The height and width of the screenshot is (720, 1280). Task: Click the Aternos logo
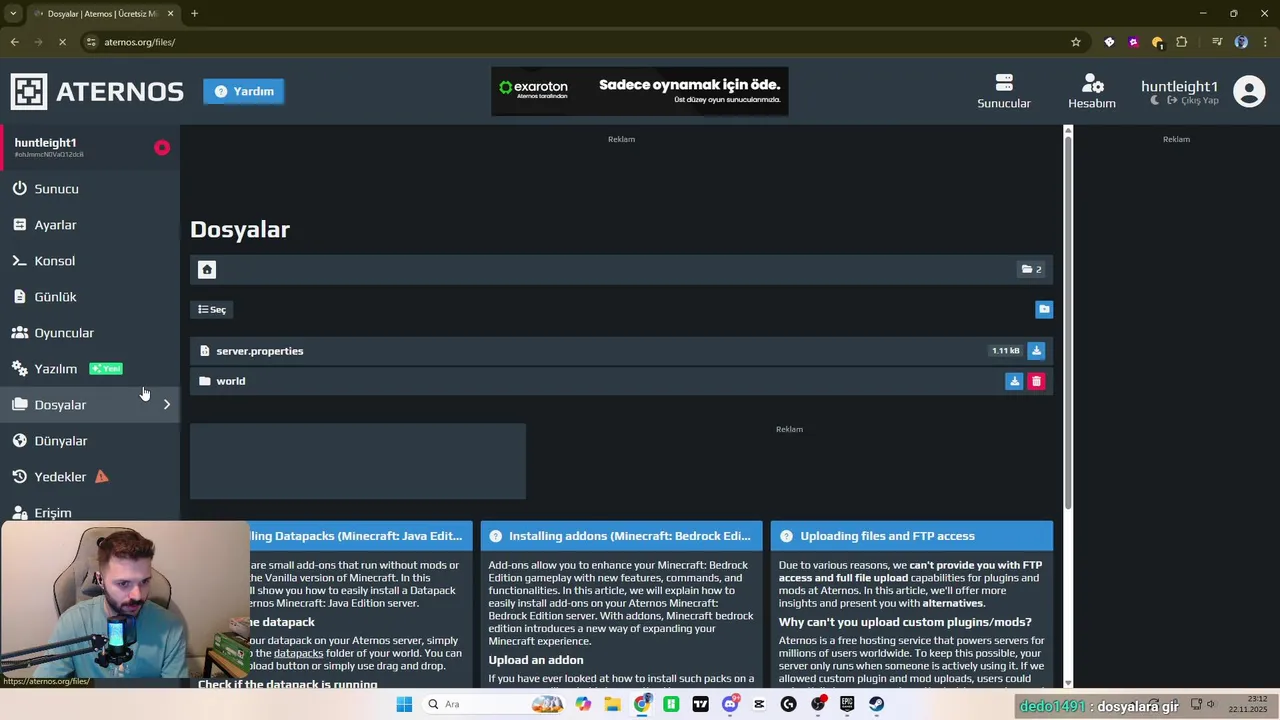click(97, 91)
